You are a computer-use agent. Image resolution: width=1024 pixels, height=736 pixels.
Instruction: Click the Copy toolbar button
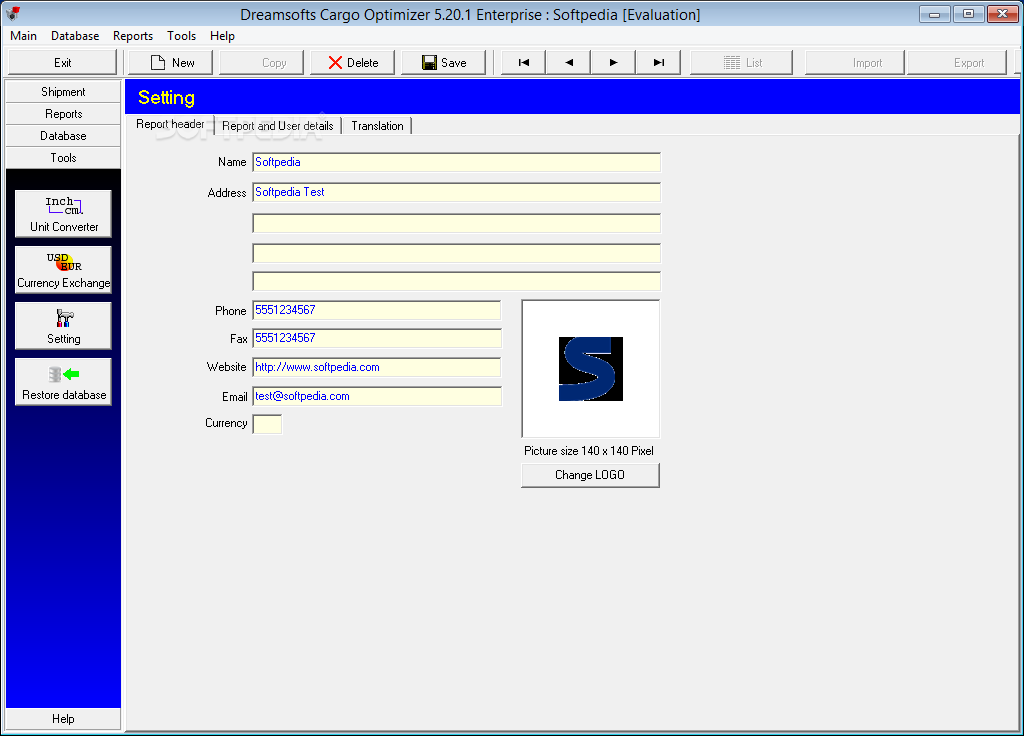(x=262, y=63)
